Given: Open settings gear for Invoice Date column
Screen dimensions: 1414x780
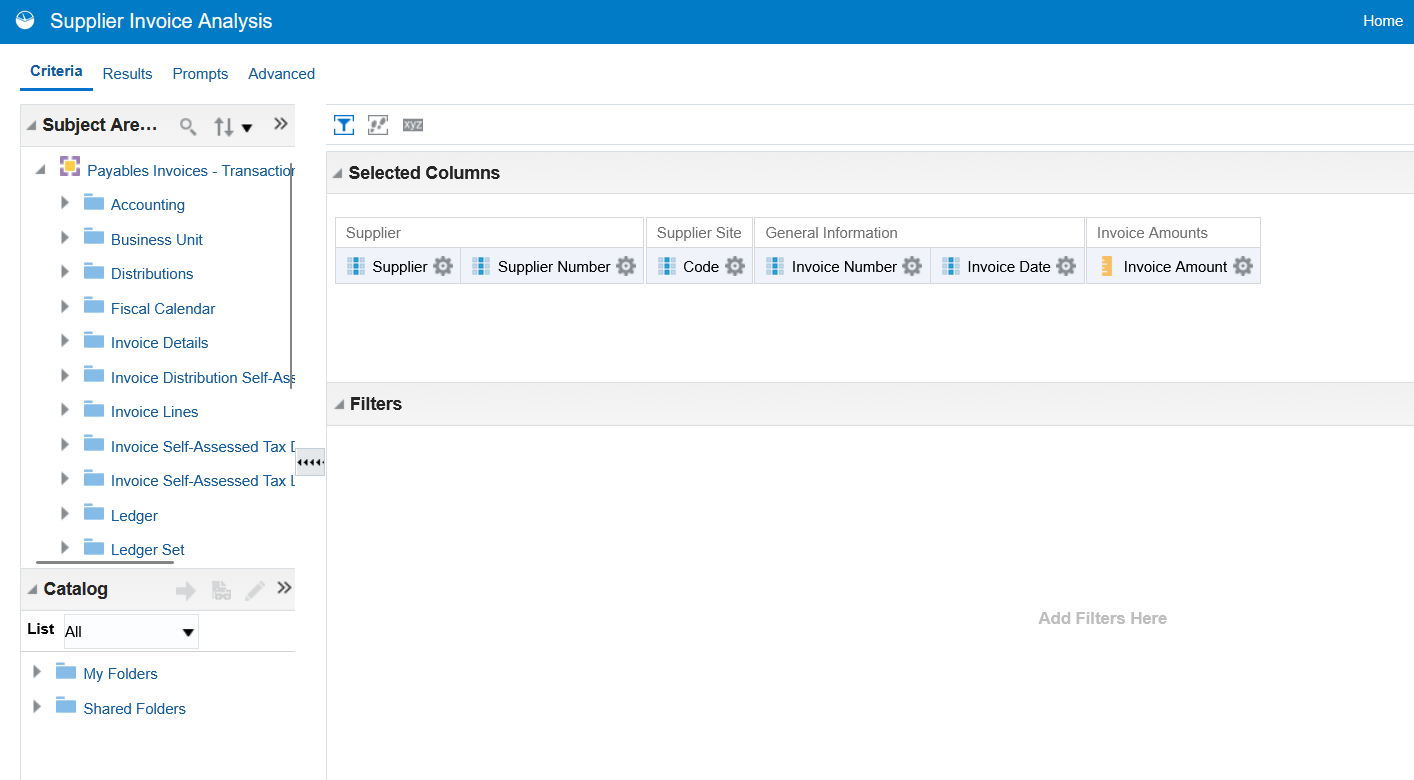Looking at the screenshot, I should (1066, 267).
